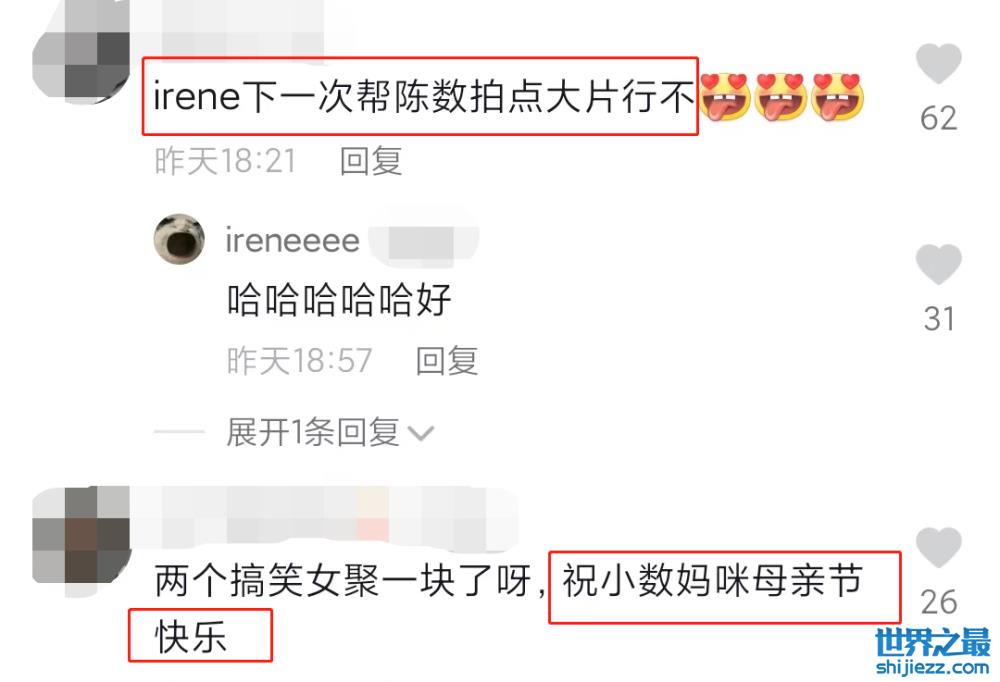
Task: Reply to the irene下一次 comment via 回复
Action: coord(371,161)
